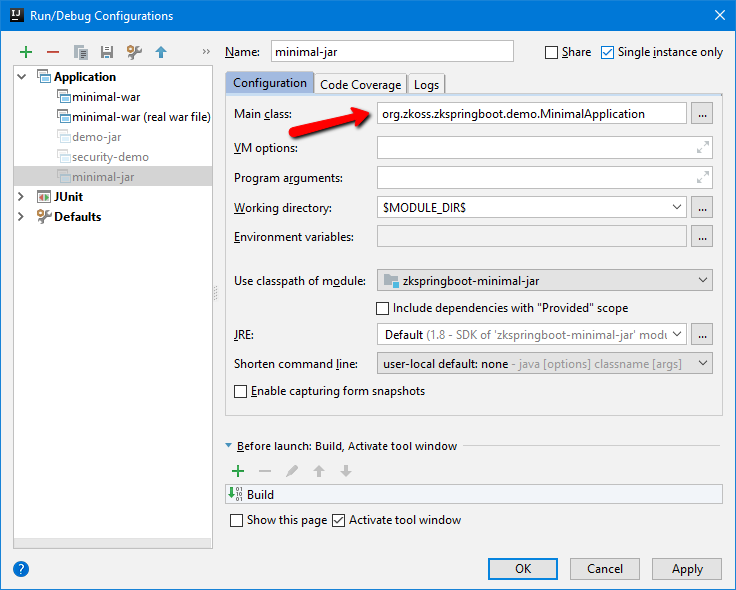Enable the Share checkbox
The width and height of the screenshot is (736, 590).
pos(552,52)
